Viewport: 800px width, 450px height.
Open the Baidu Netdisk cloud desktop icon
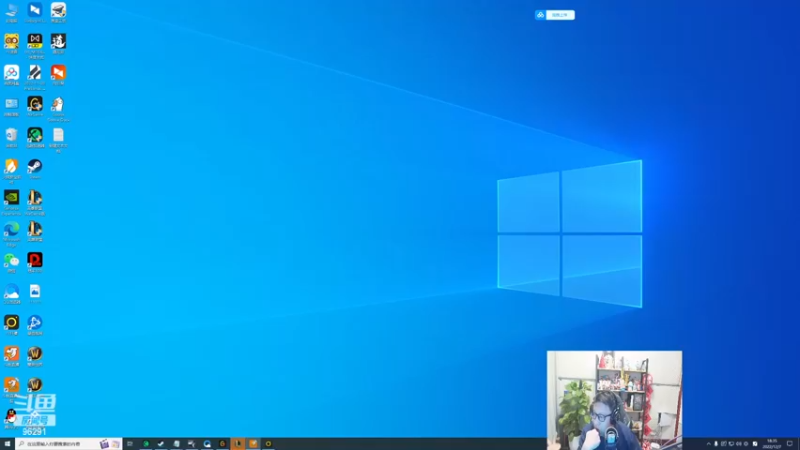coord(11,76)
